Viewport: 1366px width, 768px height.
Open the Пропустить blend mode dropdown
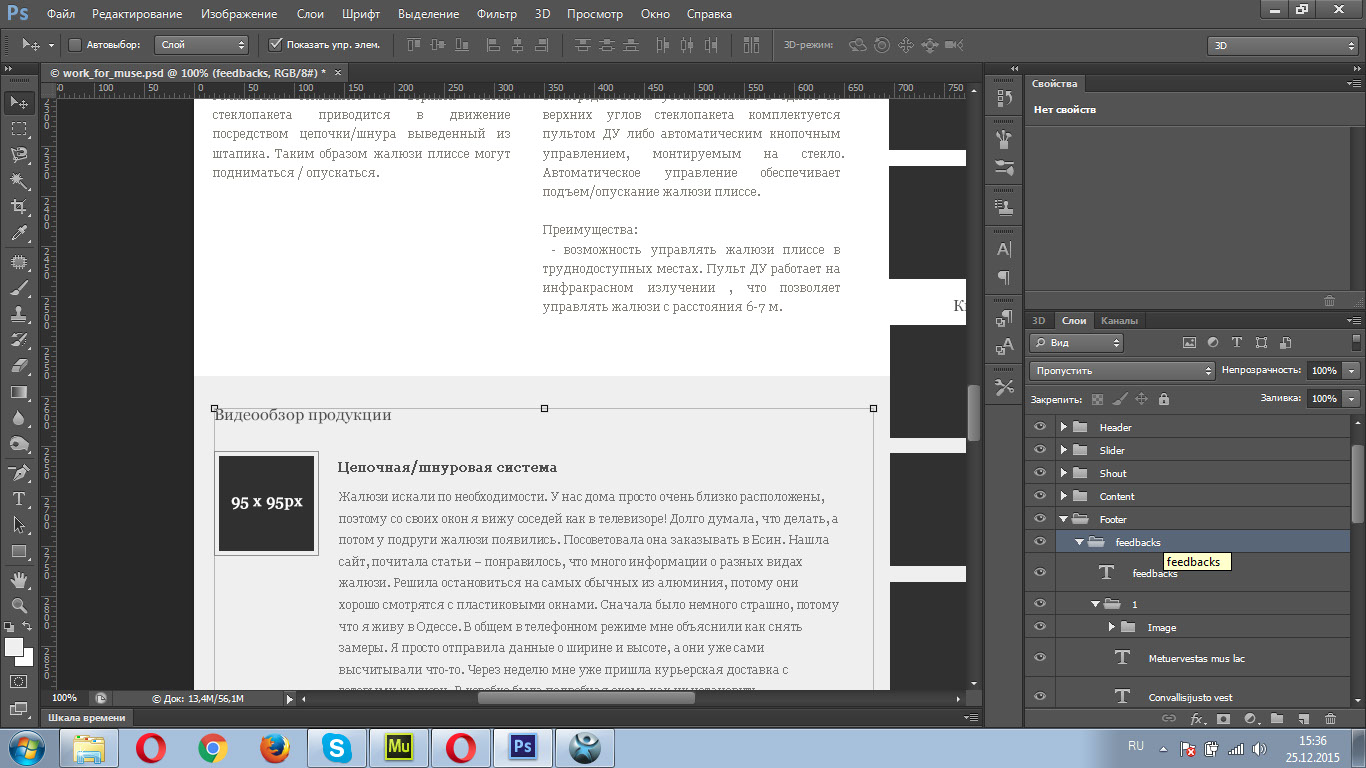[x=1122, y=370]
